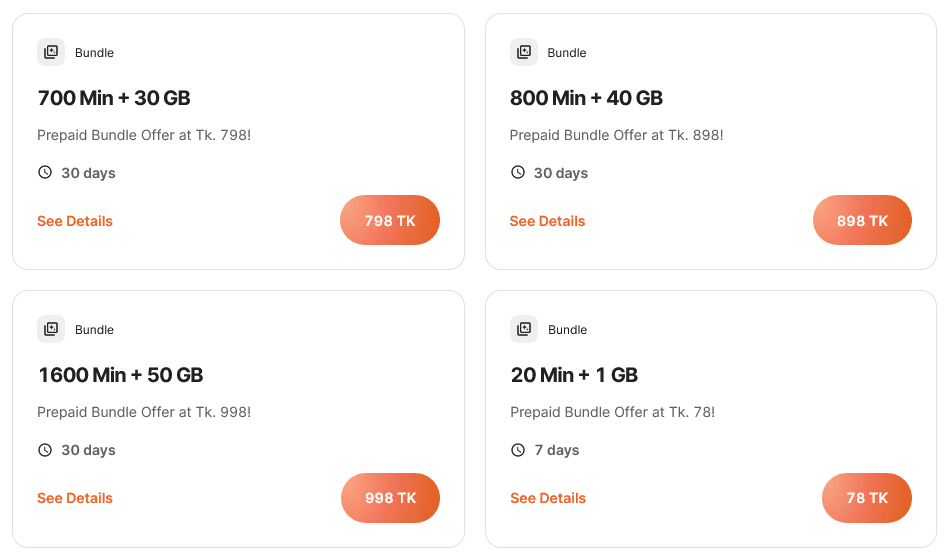Click Prepaid Bundle Offer at Tk. 898 text
The image size is (949, 558).
click(616, 135)
